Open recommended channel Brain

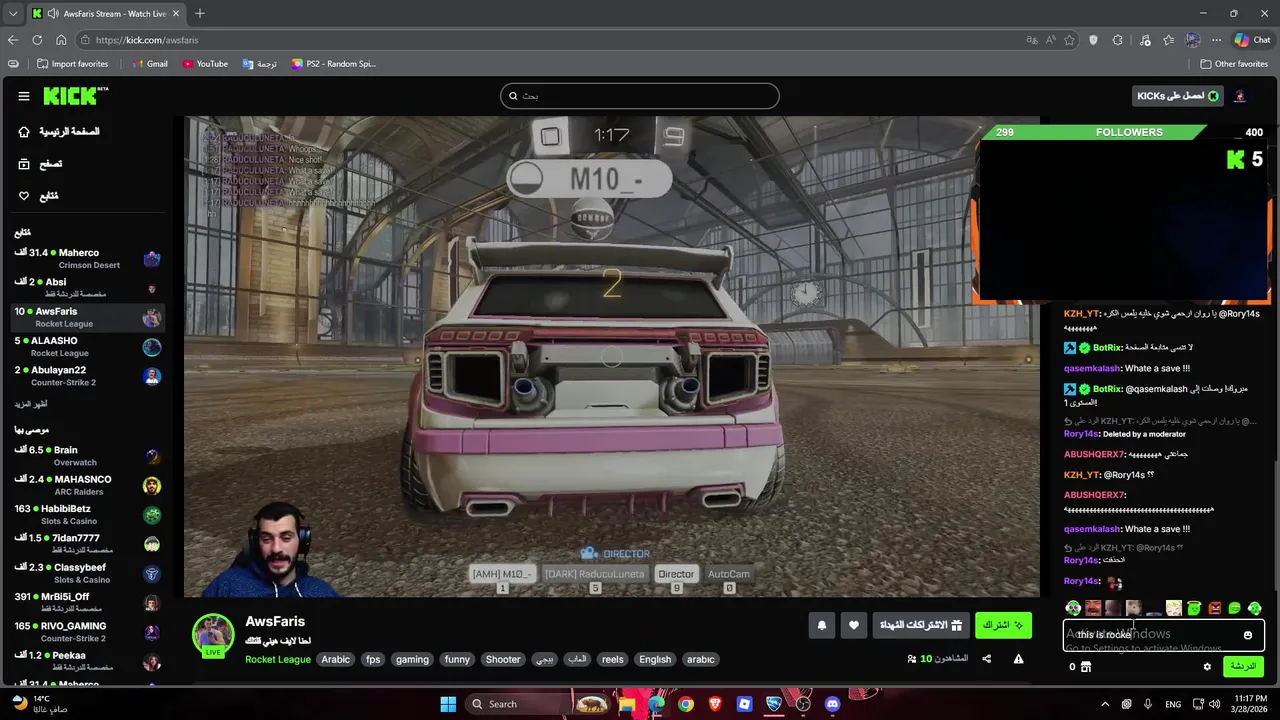(x=88, y=456)
